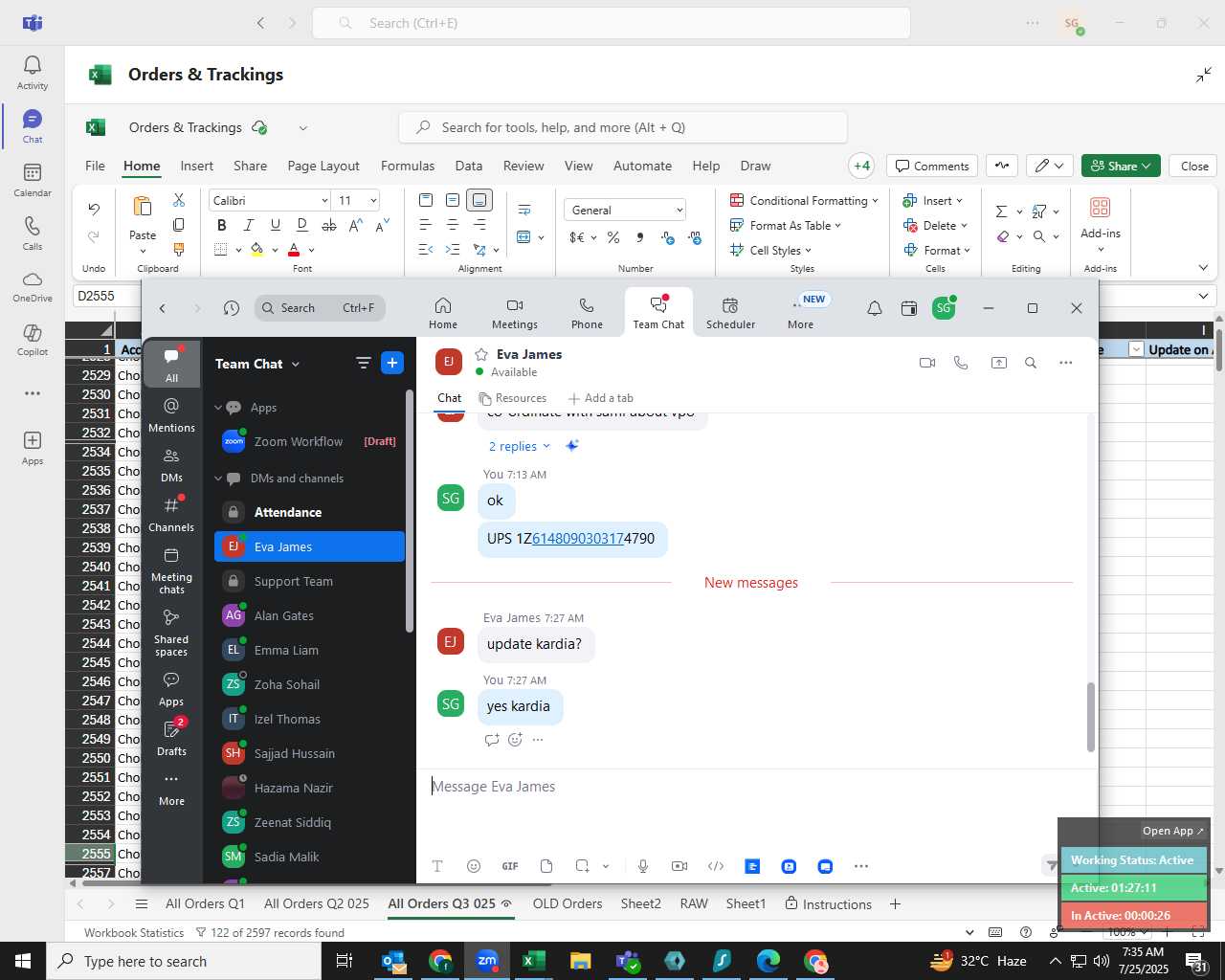1225x980 pixels.
Task: Click the GIF icon in message toolbar
Action: tap(510, 866)
